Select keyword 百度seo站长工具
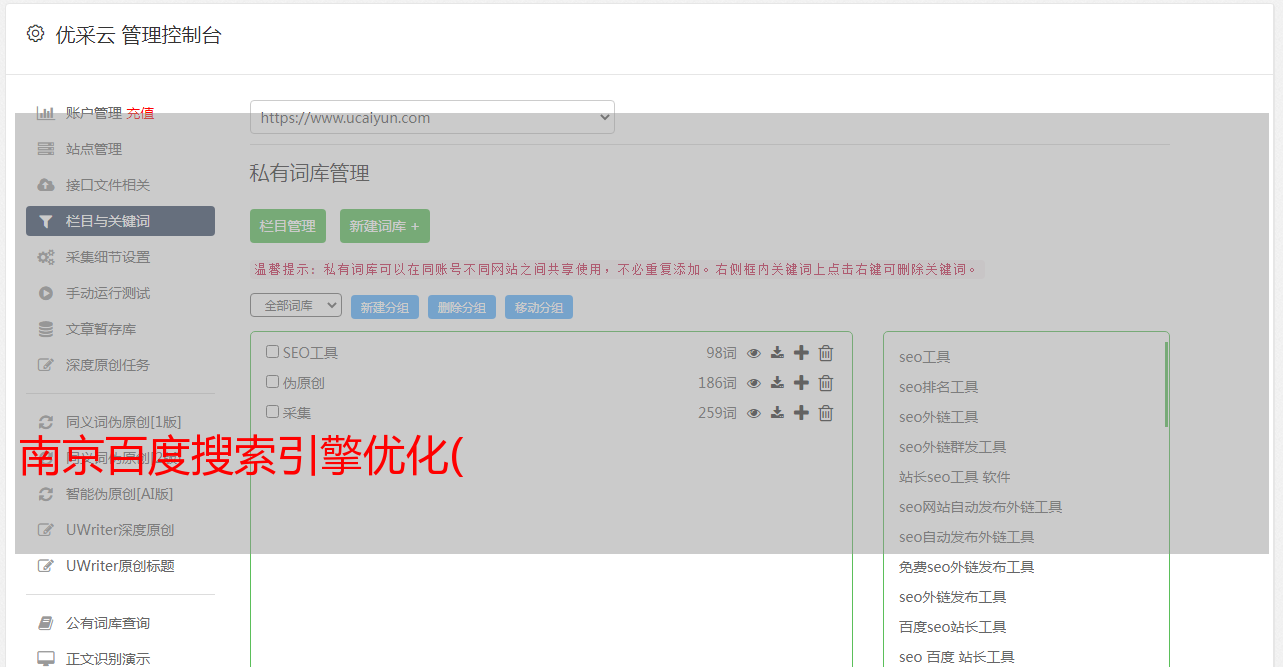1283x667 pixels. [952, 627]
